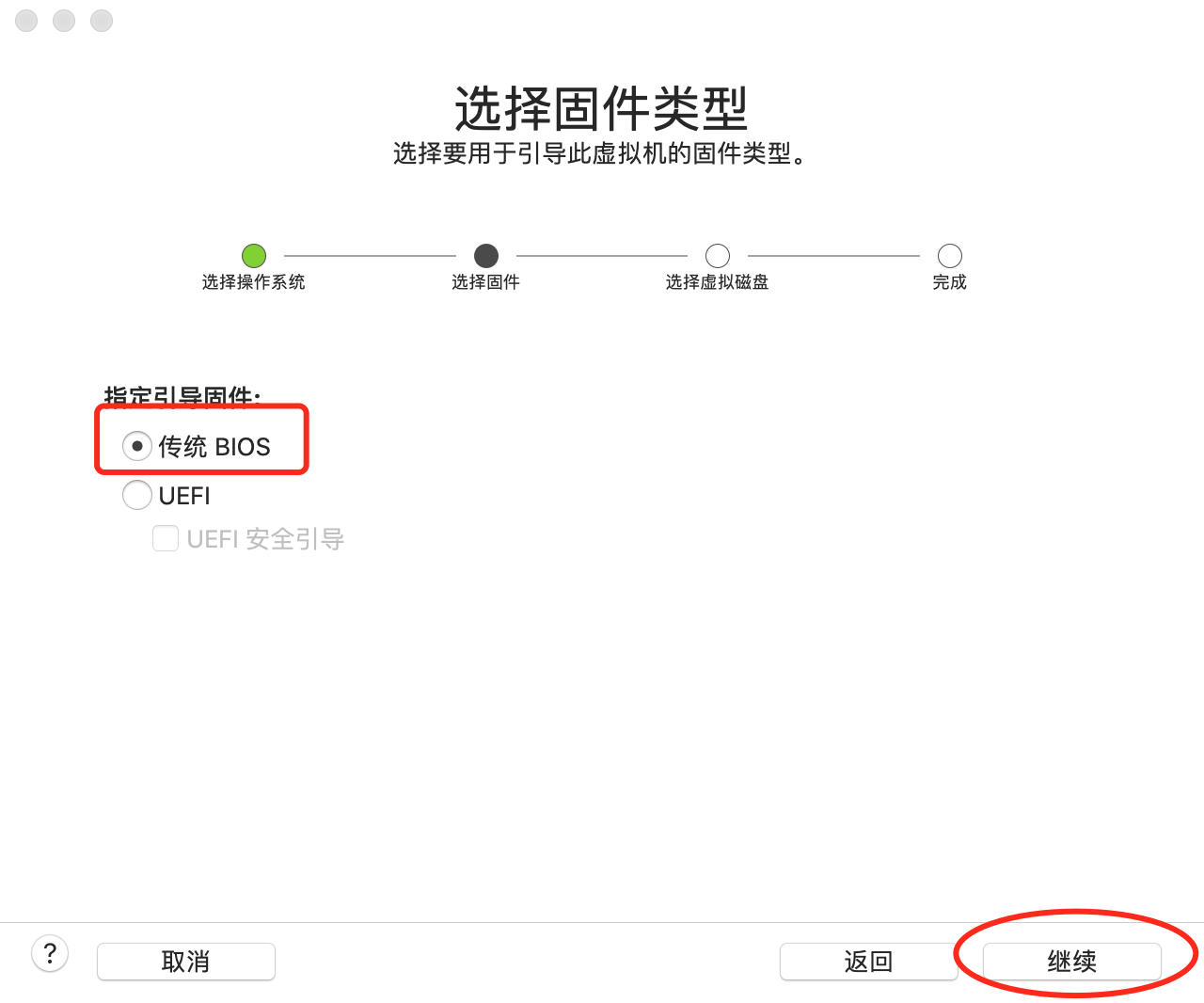Click the 选择操作系统 step label
The width and height of the screenshot is (1204, 1003).
point(254,282)
